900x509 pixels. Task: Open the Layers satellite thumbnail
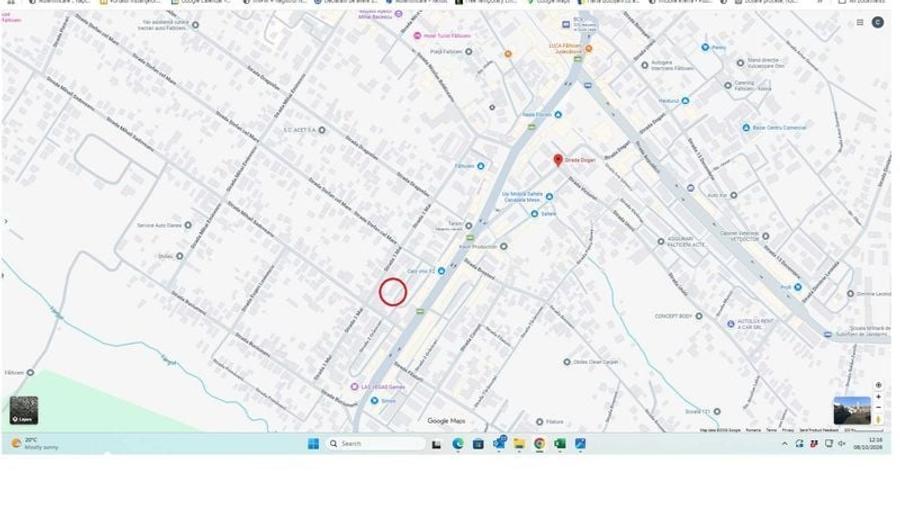click(x=24, y=410)
